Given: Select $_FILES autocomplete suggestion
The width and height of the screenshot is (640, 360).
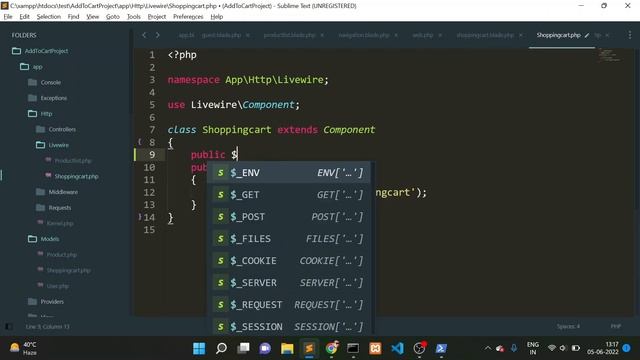Looking at the screenshot, I should click(x=288, y=239).
